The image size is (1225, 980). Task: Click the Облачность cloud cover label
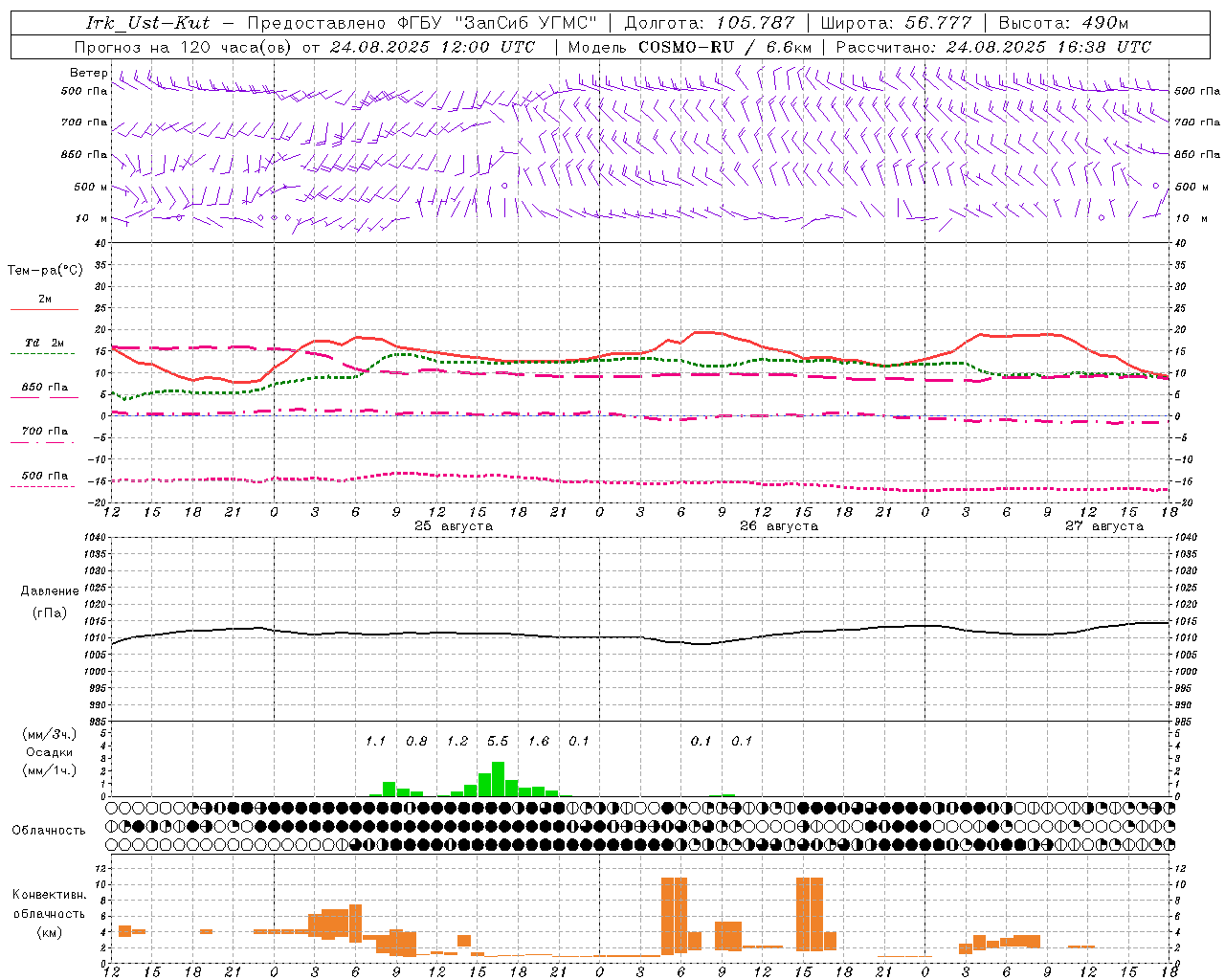[49, 831]
